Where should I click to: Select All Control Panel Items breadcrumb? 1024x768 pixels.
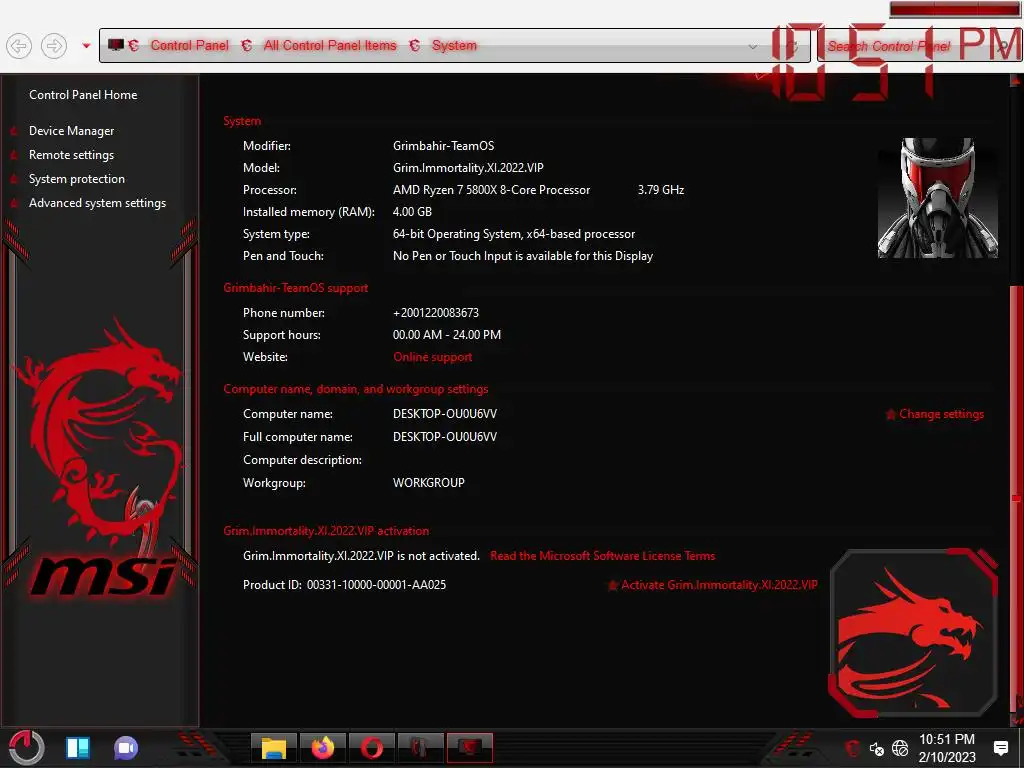330,45
